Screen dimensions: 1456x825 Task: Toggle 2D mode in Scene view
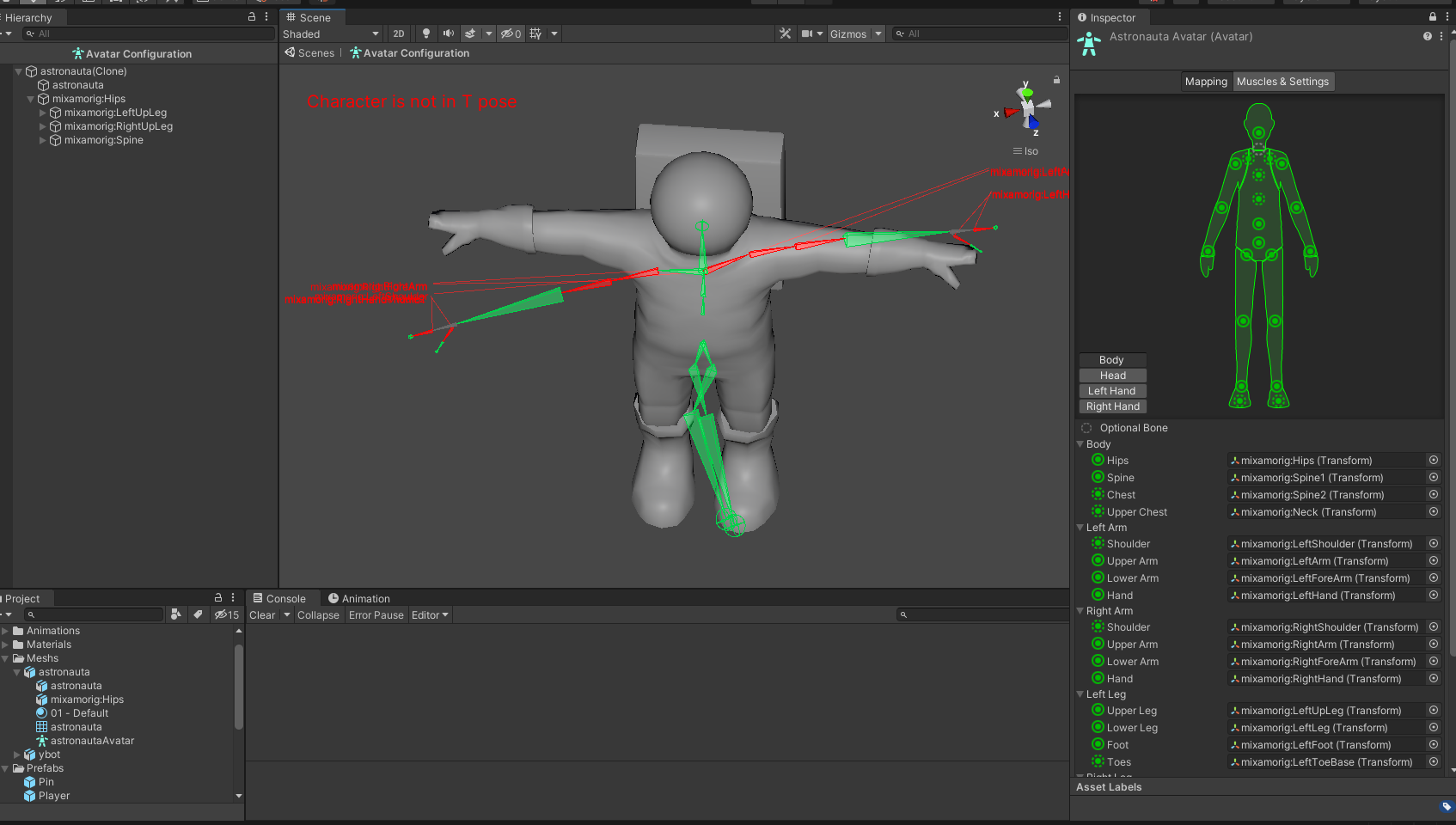pos(399,34)
